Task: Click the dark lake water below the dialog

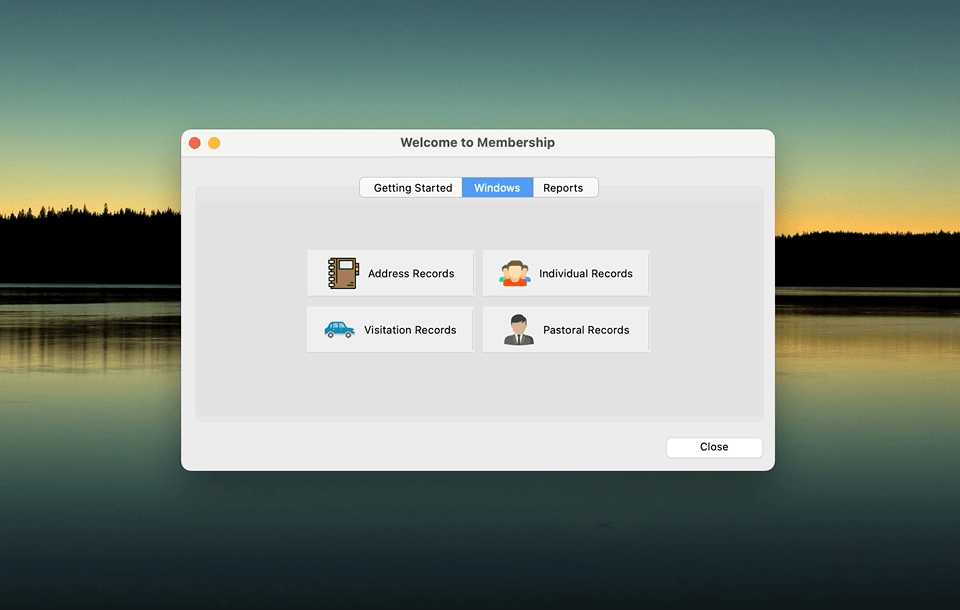Action: pyautogui.click(x=480, y=540)
